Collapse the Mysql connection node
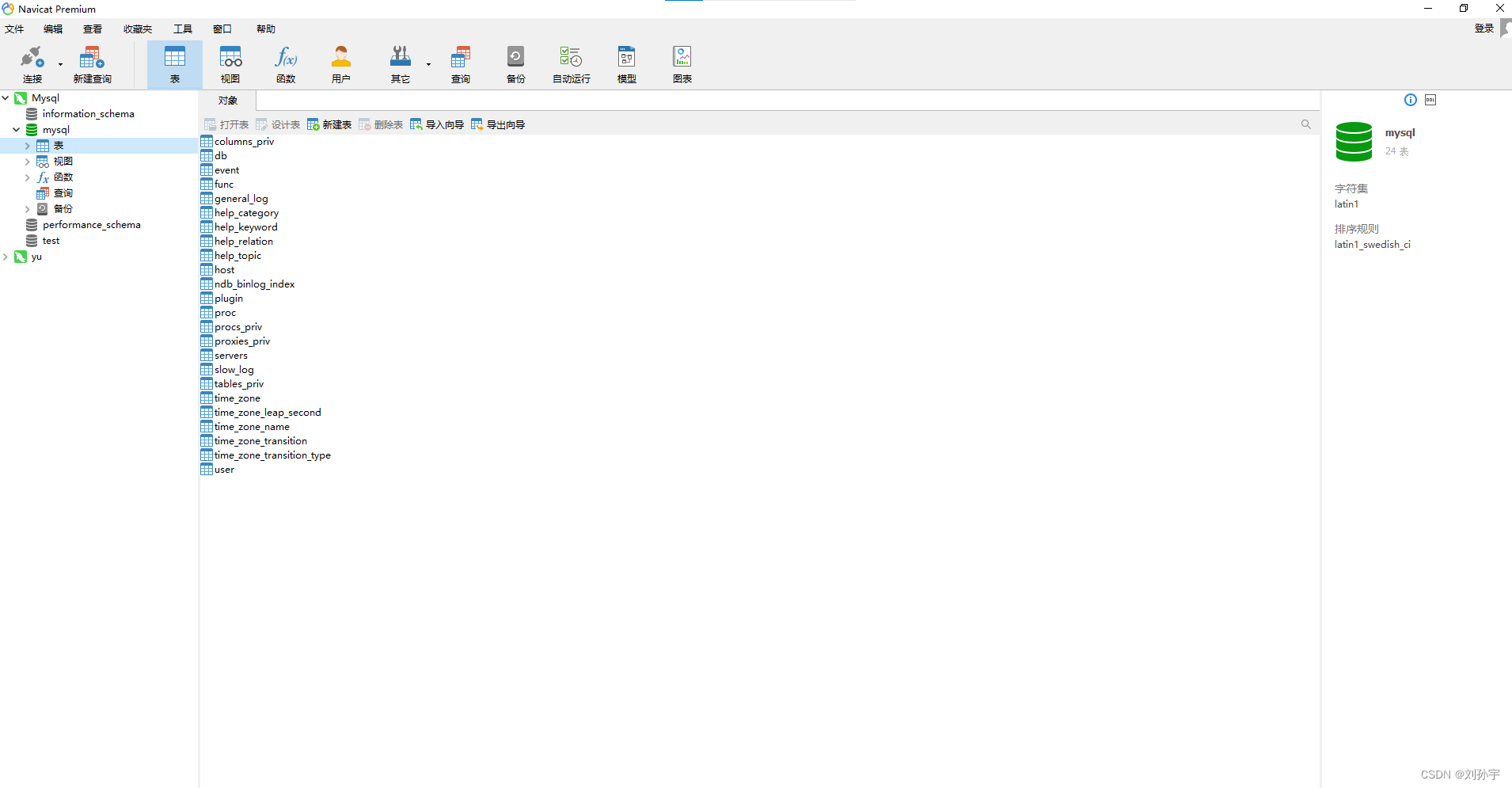This screenshot has height=788, width=1512. pos(6,98)
